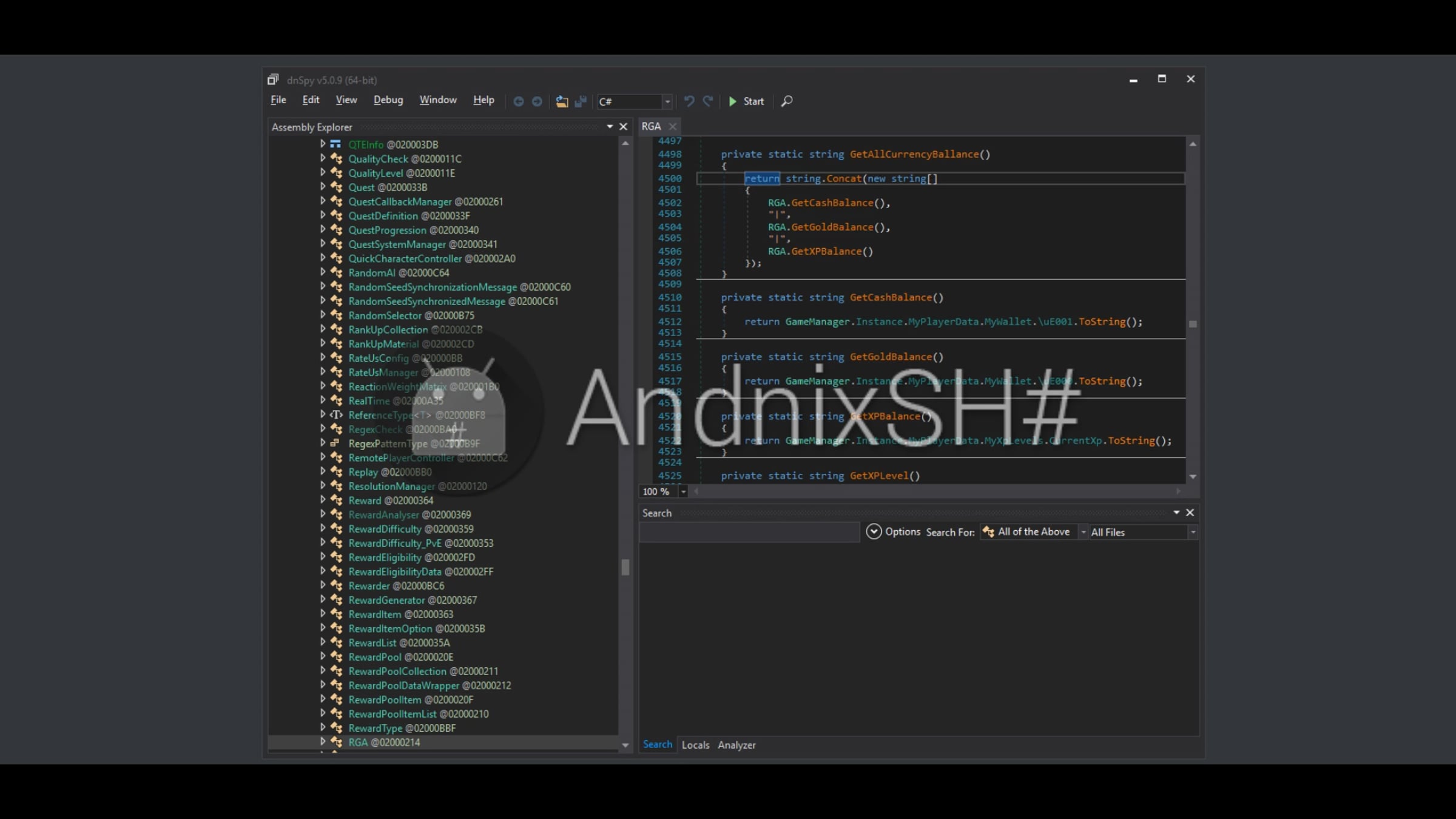1456x819 pixels.
Task: Expand the RewardType tree node
Action: (323, 727)
